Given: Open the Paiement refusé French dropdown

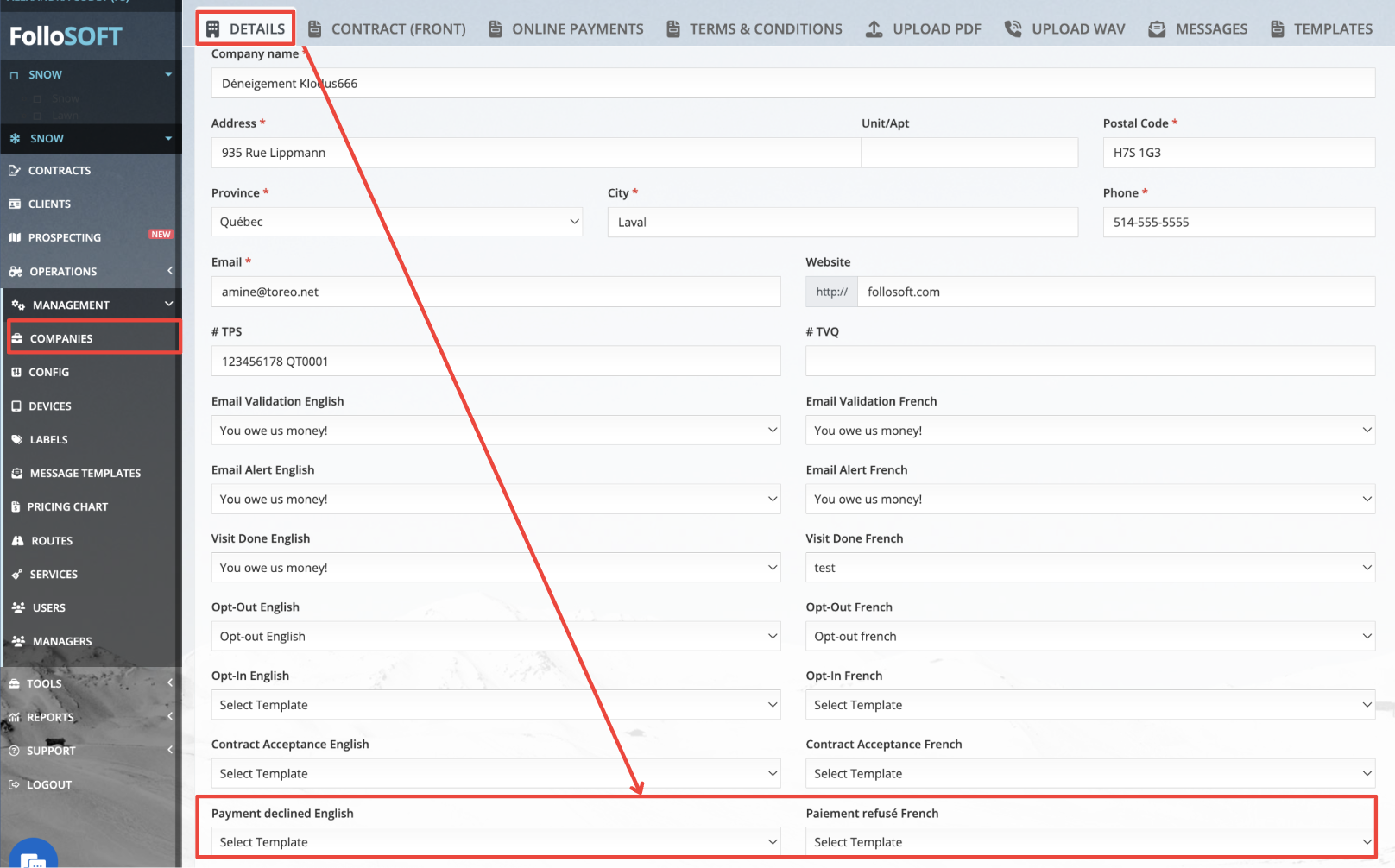Looking at the screenshot, I should coord(1090,842).
